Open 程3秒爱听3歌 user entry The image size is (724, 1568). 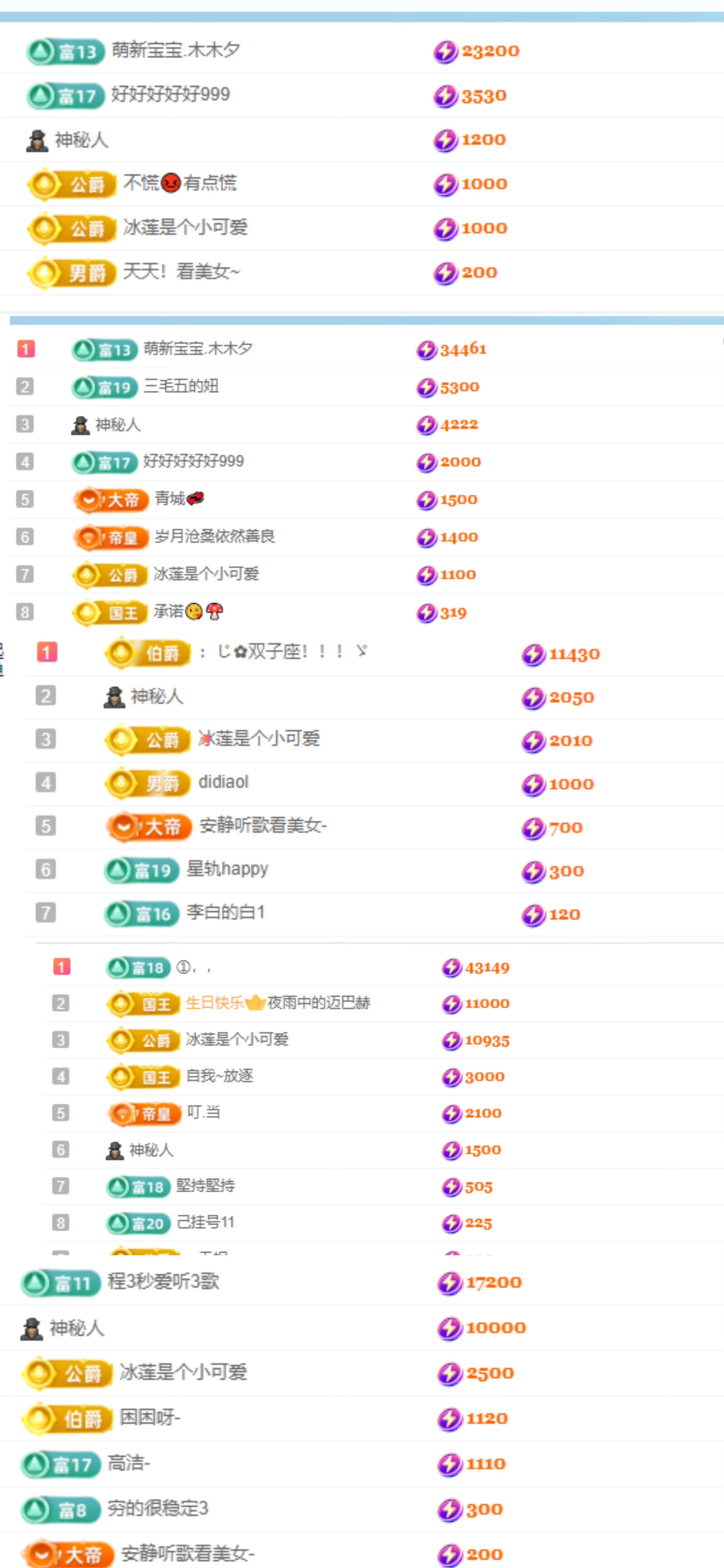click(163, 1281)
